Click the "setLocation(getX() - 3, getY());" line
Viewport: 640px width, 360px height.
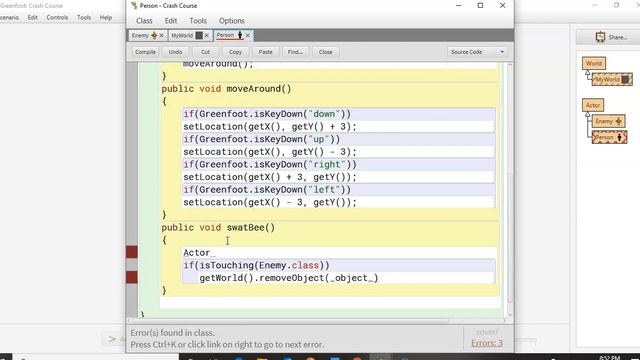339,202
